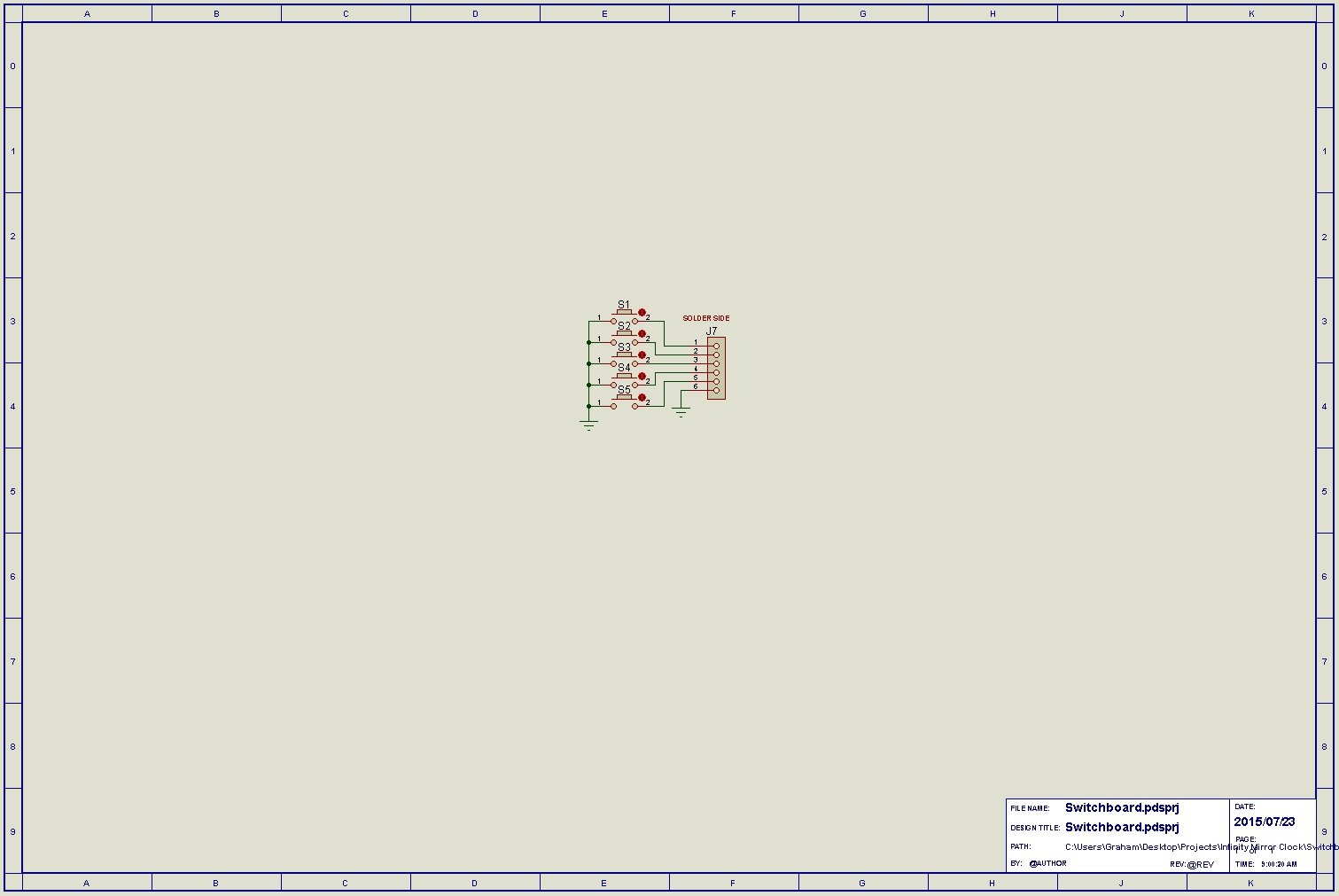
Task: Click the ground symbol wired to J7 pin 6
Action: pos(681,412)
